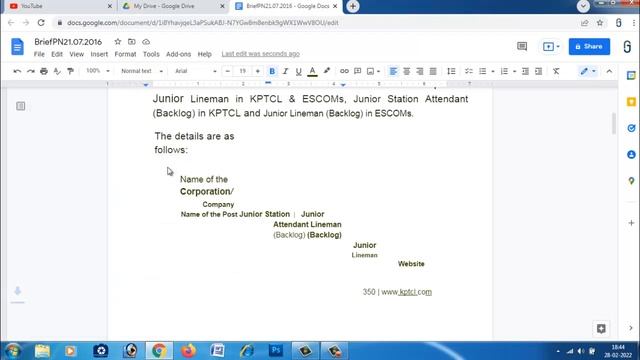Open the Format menu

[125, 54]
